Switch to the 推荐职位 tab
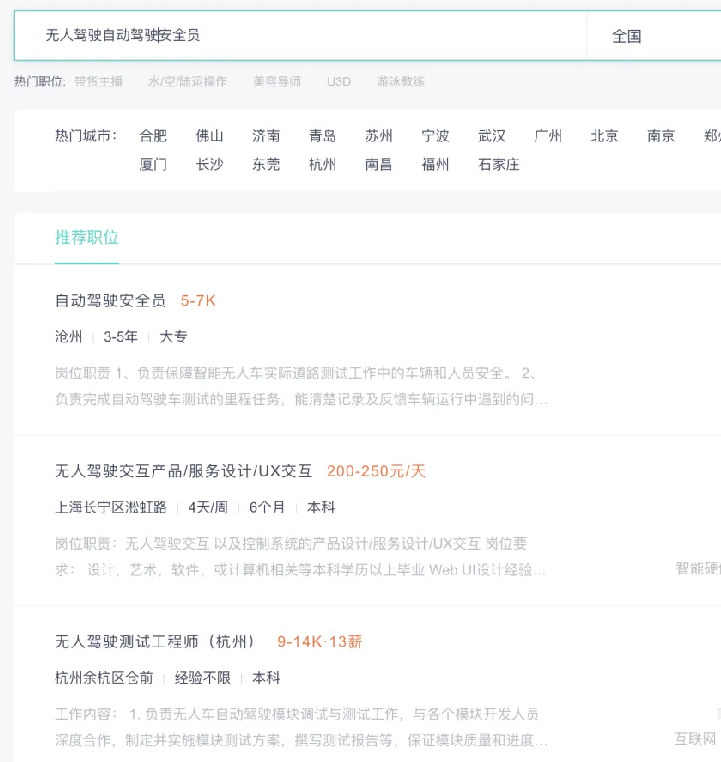The width and height of the screenshot is (721, 762). tap(87, 238)
